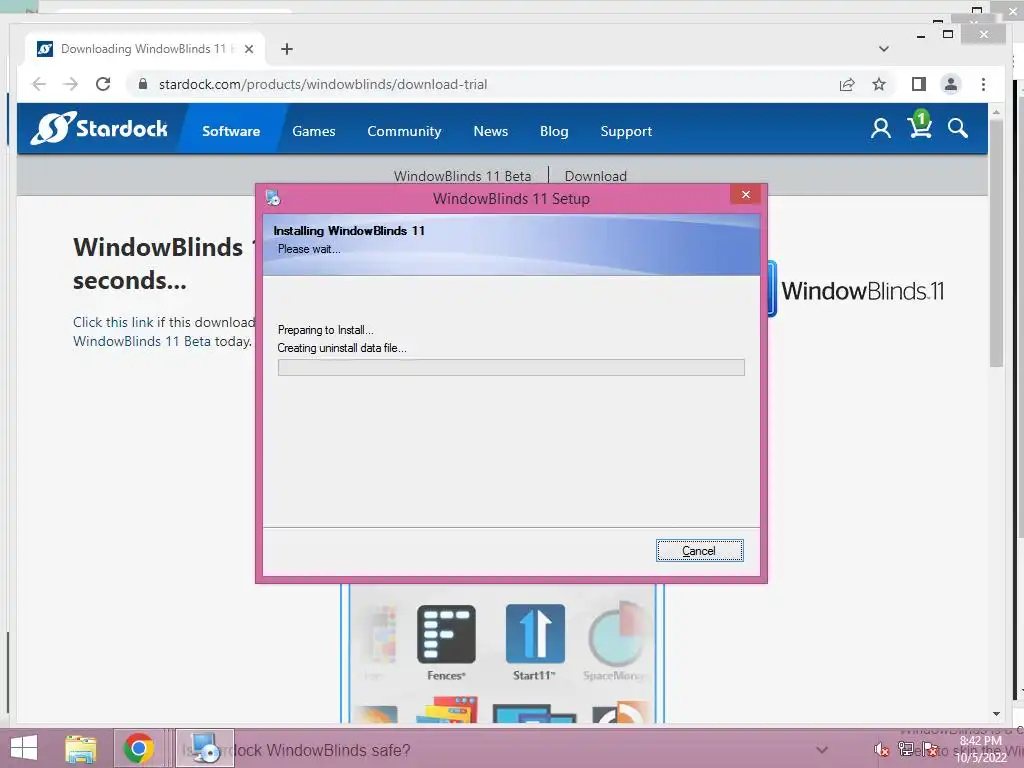The height and width of the screenshot is (768, 1024).
Task: Click the Download subnav link
Action: [x=596, y=176]
